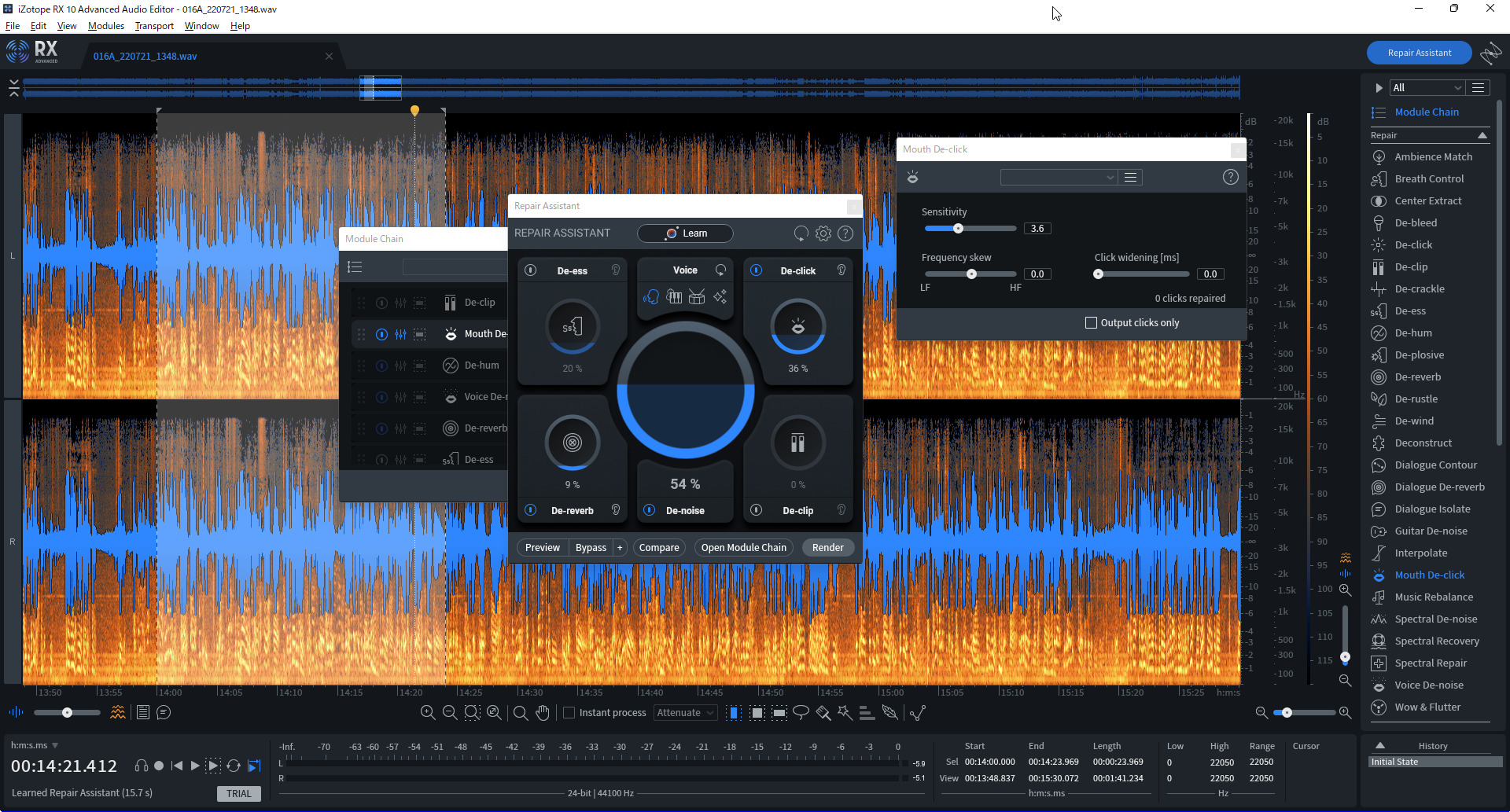
Task: Select the Sound FX (sparkles) type in Repair Assistant
Action: [720, 297]
